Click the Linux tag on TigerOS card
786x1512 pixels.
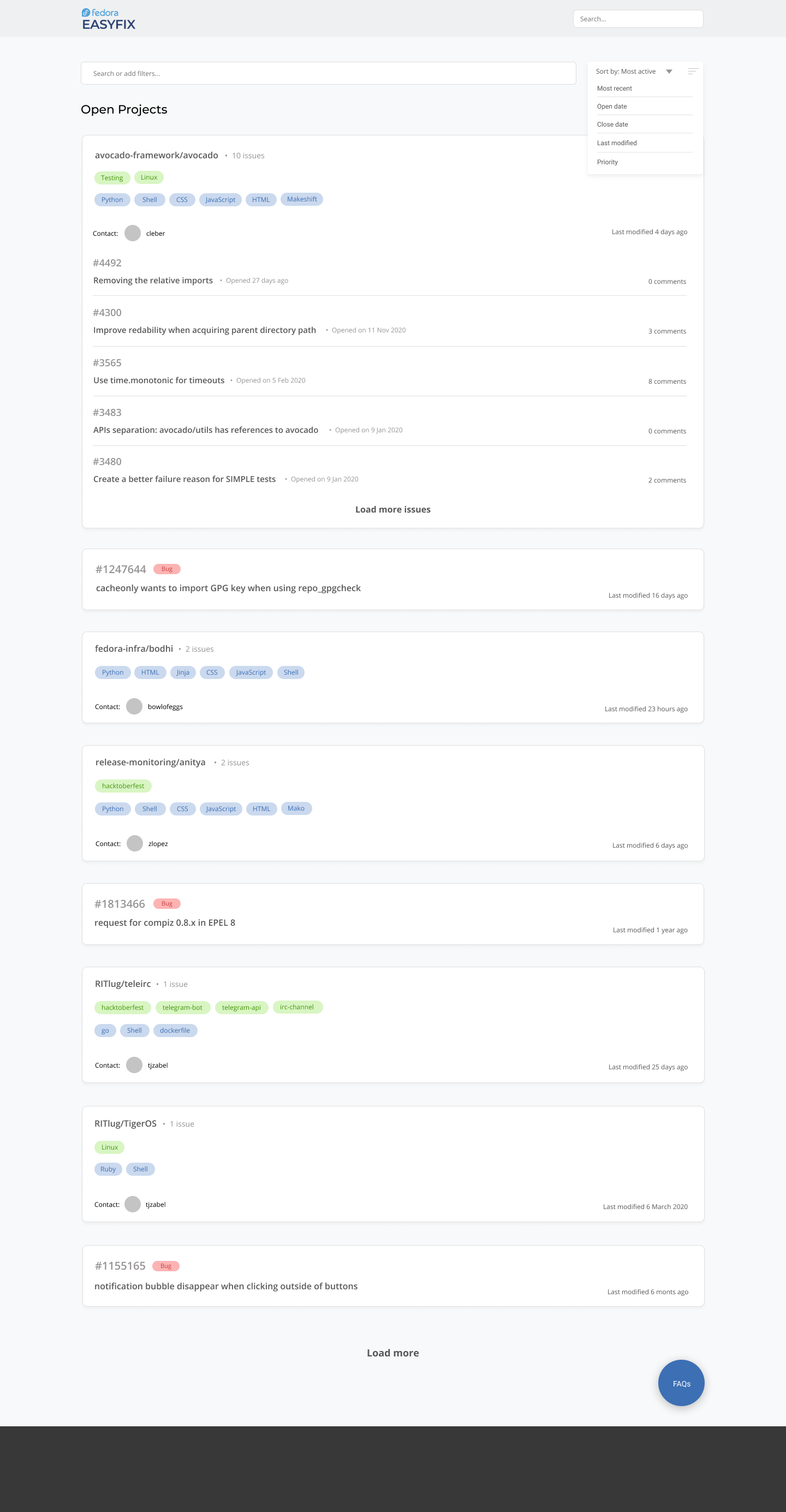pyautogui.click(x=110, y=1147)
